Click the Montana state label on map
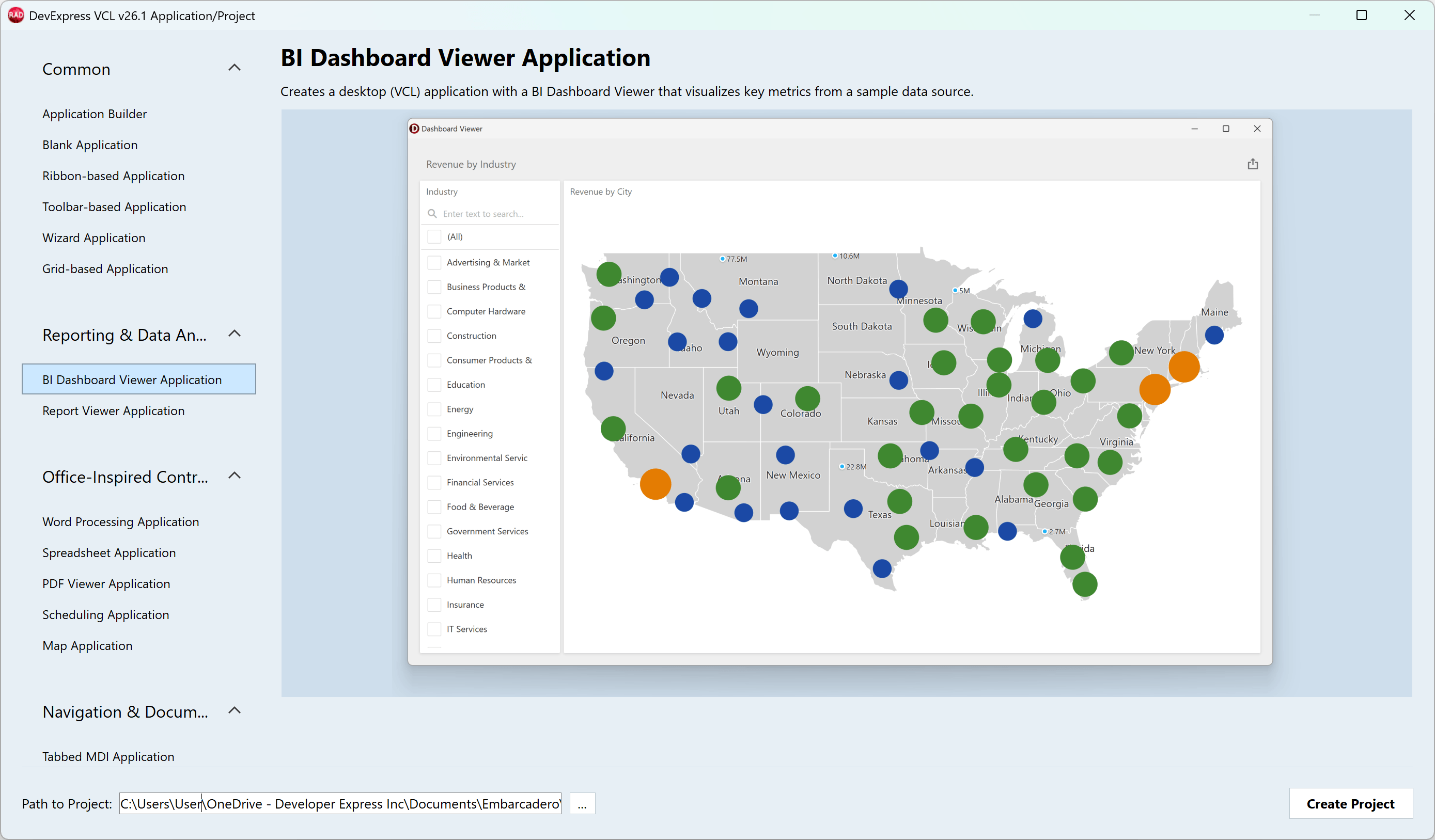This screenshot has height=840, width=1435. coord(758,281)
